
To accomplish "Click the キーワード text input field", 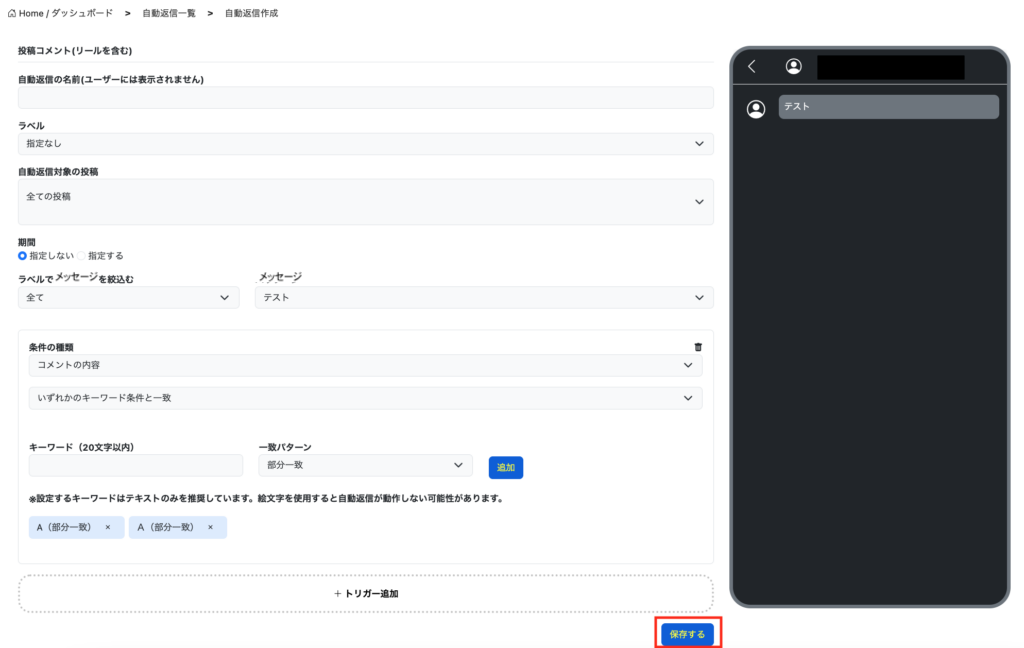I will point(136,465).
